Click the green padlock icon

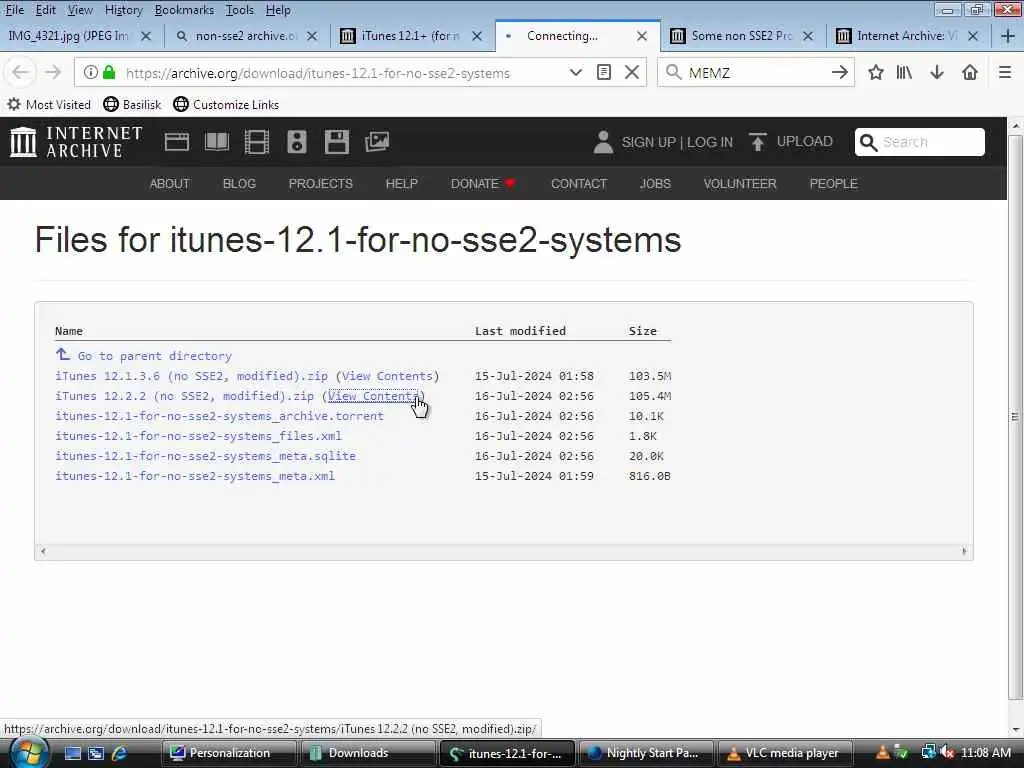click(109, 72)
